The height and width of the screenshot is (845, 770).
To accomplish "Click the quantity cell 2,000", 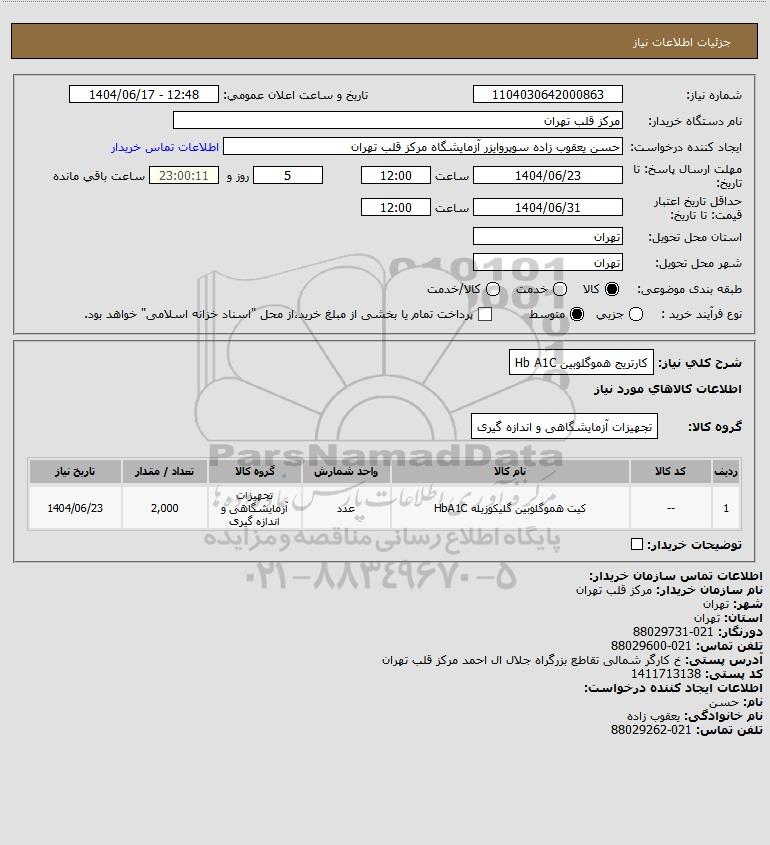I will tap(164, 508).
